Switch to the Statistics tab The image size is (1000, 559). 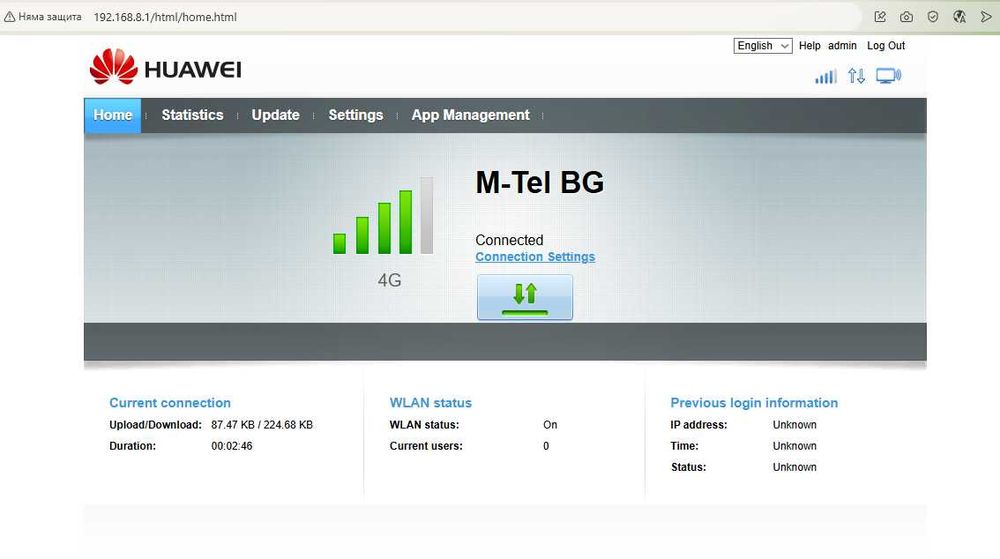coord(192,115)
